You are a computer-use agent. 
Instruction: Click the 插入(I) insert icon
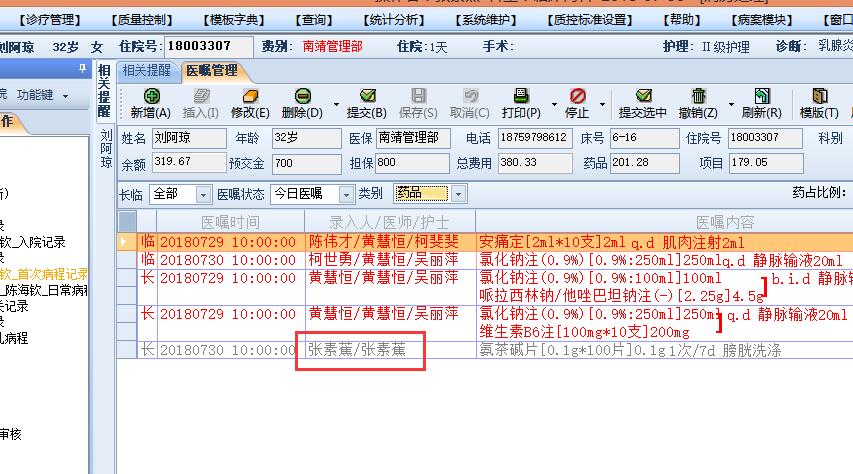pyautogui.click(x=201, y=96)
